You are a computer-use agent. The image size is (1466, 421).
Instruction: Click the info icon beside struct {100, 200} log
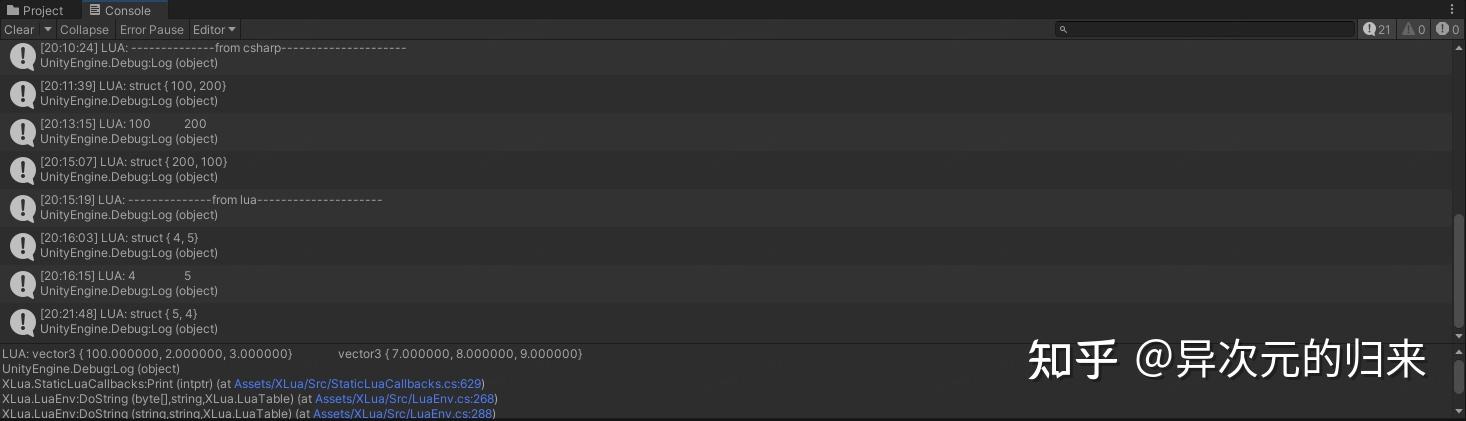pos(22,94)
